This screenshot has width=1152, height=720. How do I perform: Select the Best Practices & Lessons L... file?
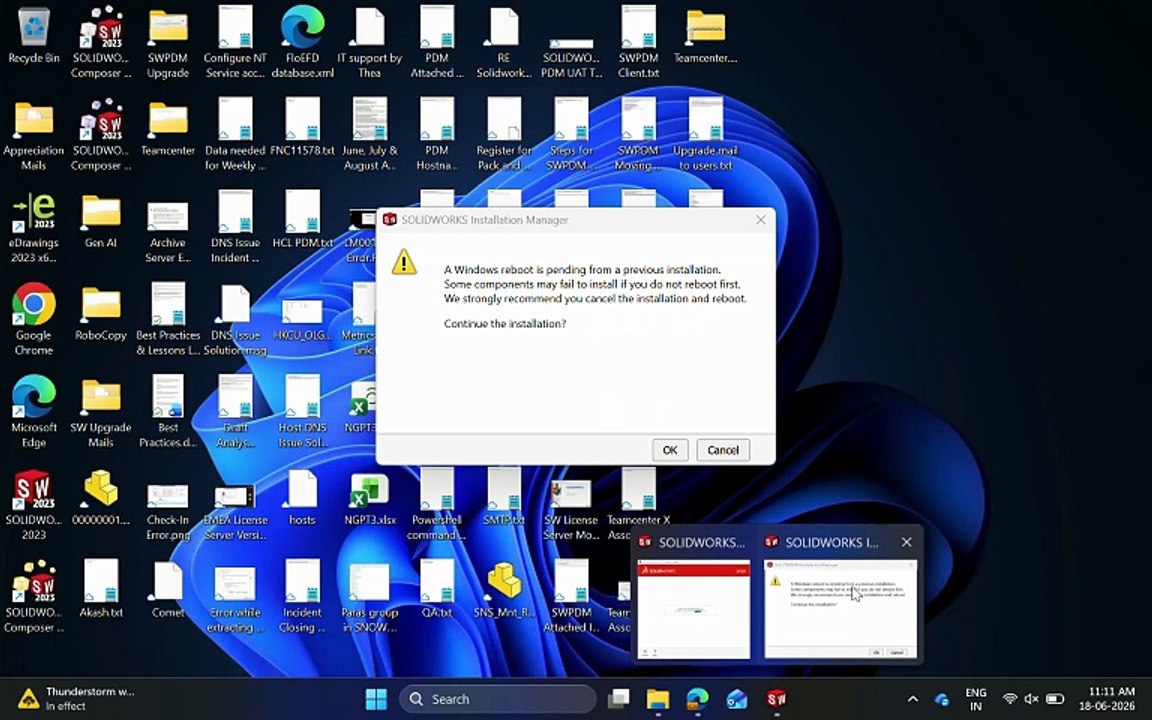tap(168, 320)
